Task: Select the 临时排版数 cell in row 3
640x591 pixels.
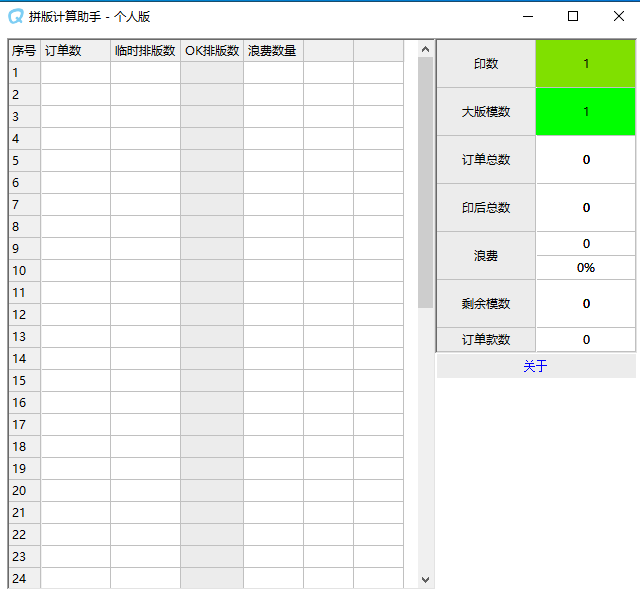Action: (x=145, y=116)
